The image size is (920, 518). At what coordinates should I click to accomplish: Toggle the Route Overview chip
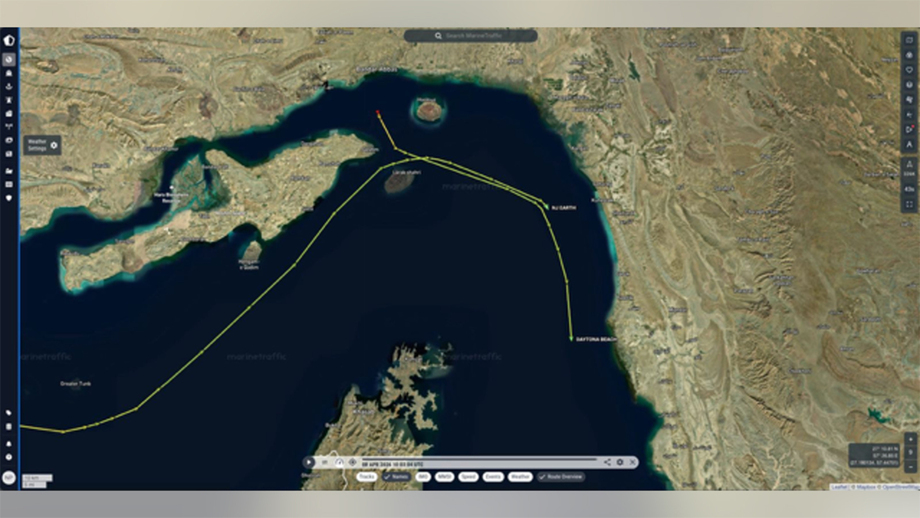point(561,477)
